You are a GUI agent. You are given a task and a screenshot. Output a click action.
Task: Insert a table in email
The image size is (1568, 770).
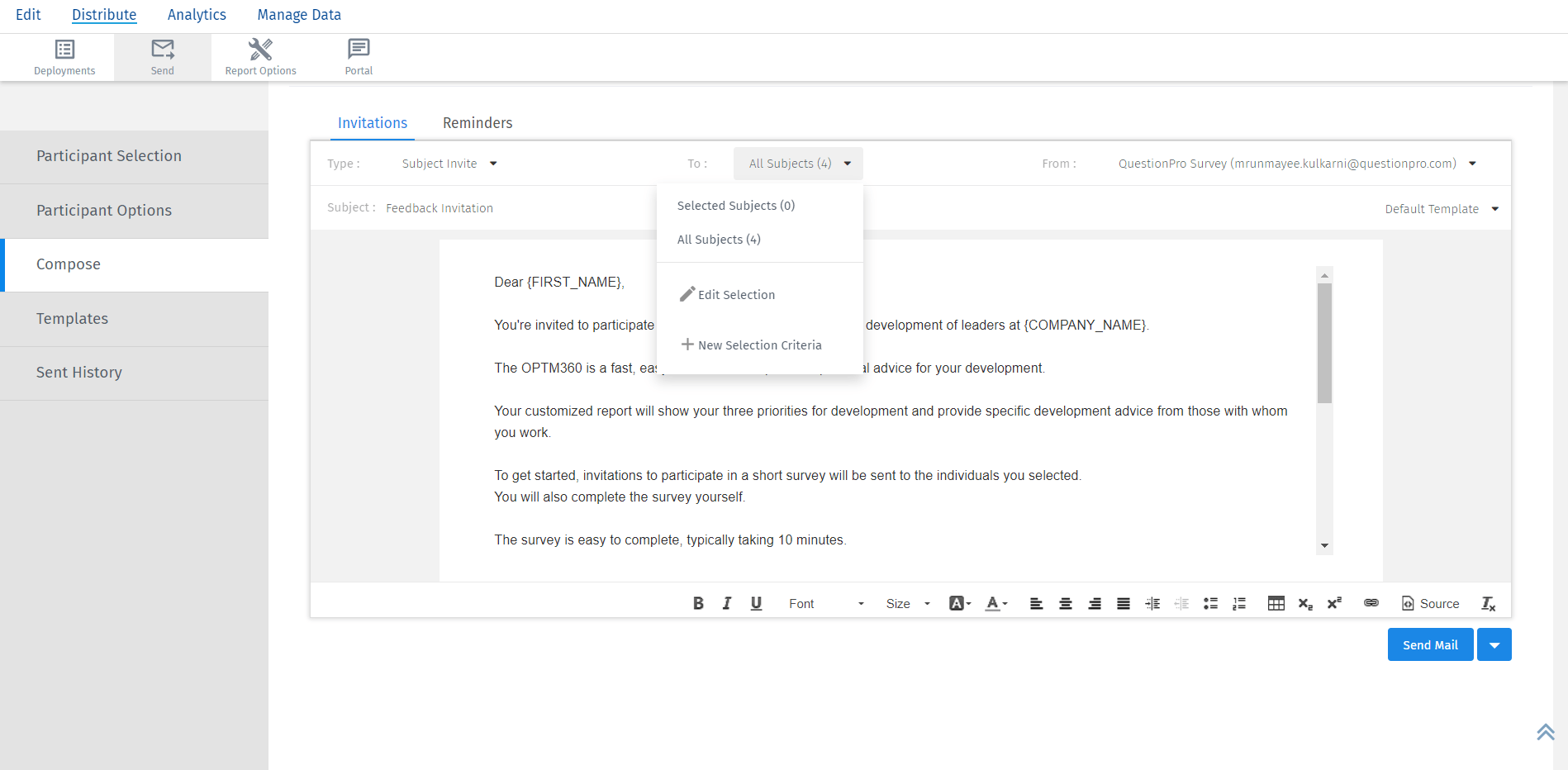pyautogui.click(x=1276, y=603)
